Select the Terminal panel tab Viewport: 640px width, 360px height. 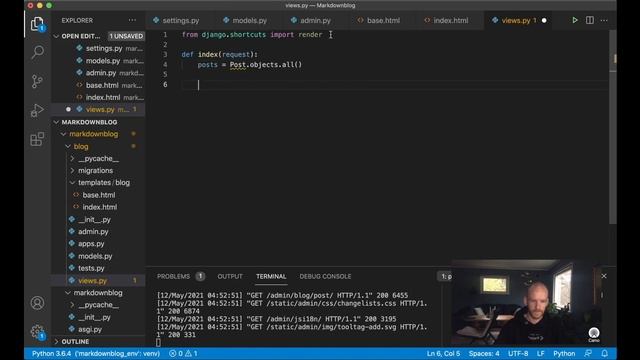[x=271, y=276]
